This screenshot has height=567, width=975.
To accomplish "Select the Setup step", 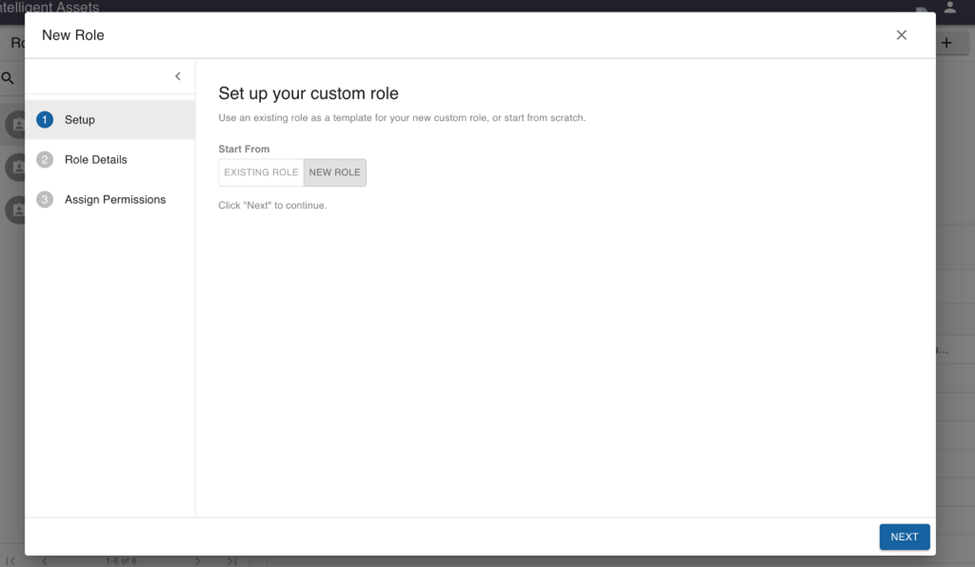I will pos(80,120).
